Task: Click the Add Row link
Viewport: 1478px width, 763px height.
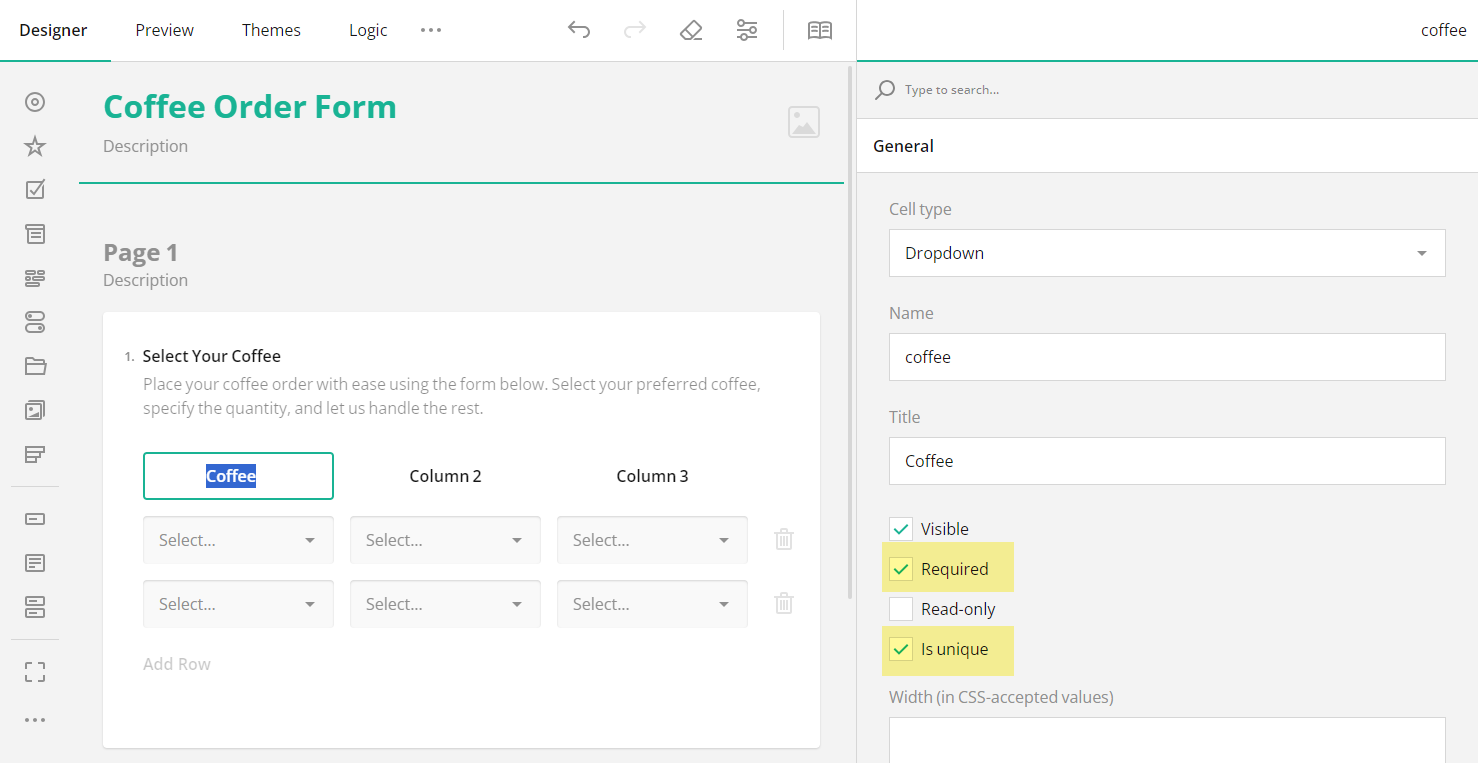Action: pos(176,663)
